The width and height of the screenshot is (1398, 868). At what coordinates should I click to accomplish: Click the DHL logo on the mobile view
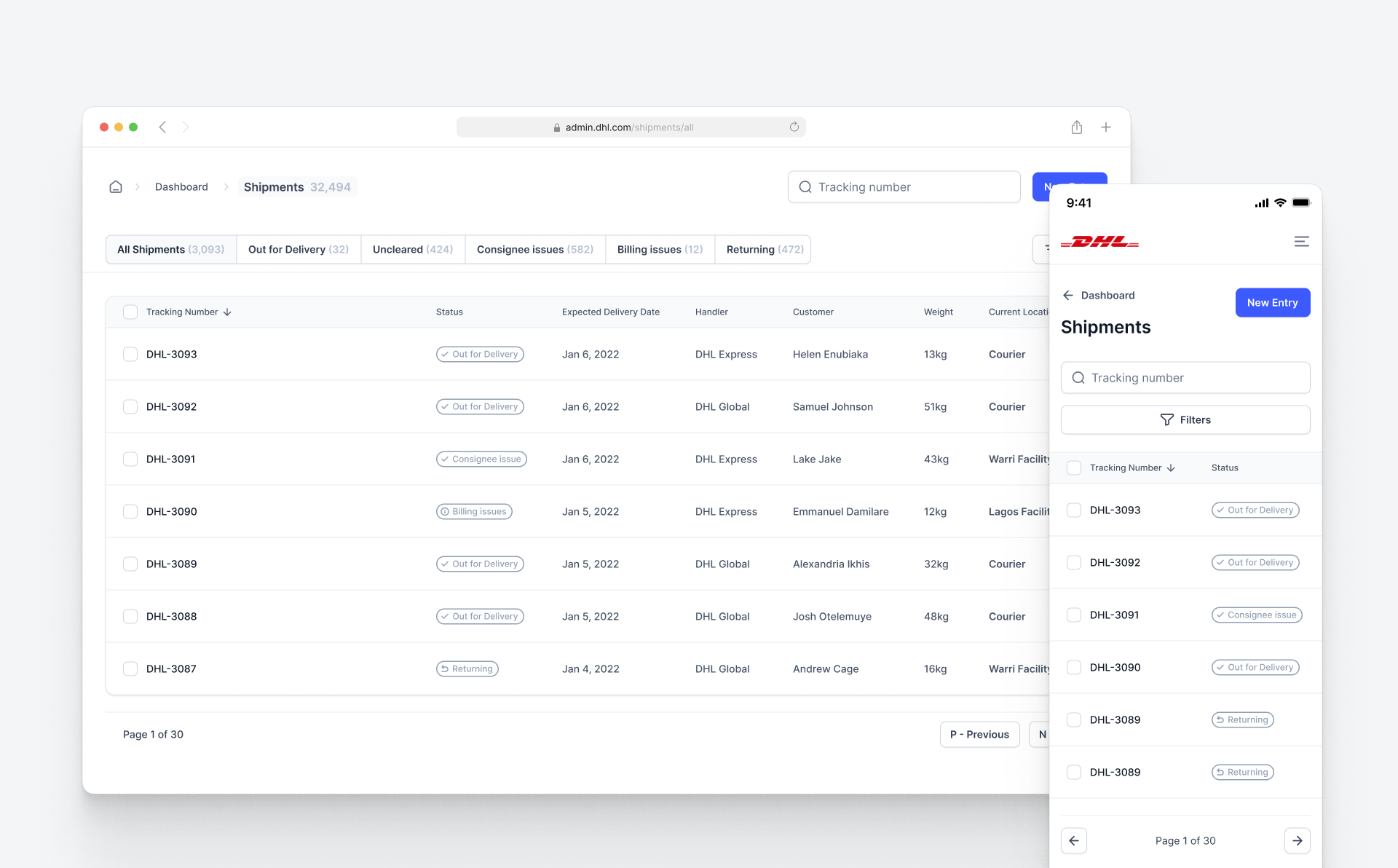(1101, 242)
